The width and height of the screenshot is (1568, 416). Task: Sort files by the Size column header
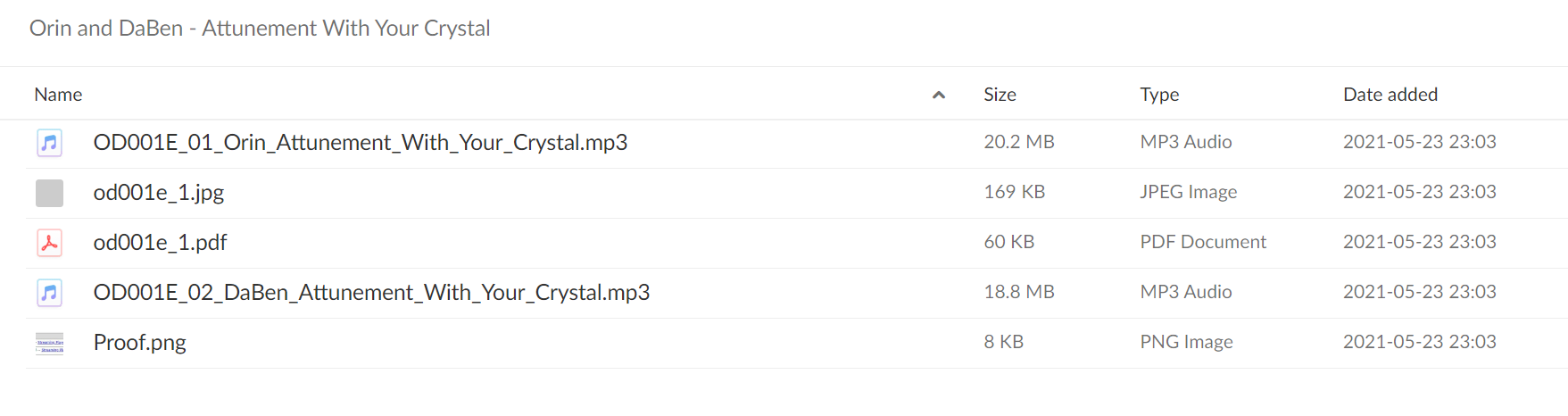point(1000,95)
